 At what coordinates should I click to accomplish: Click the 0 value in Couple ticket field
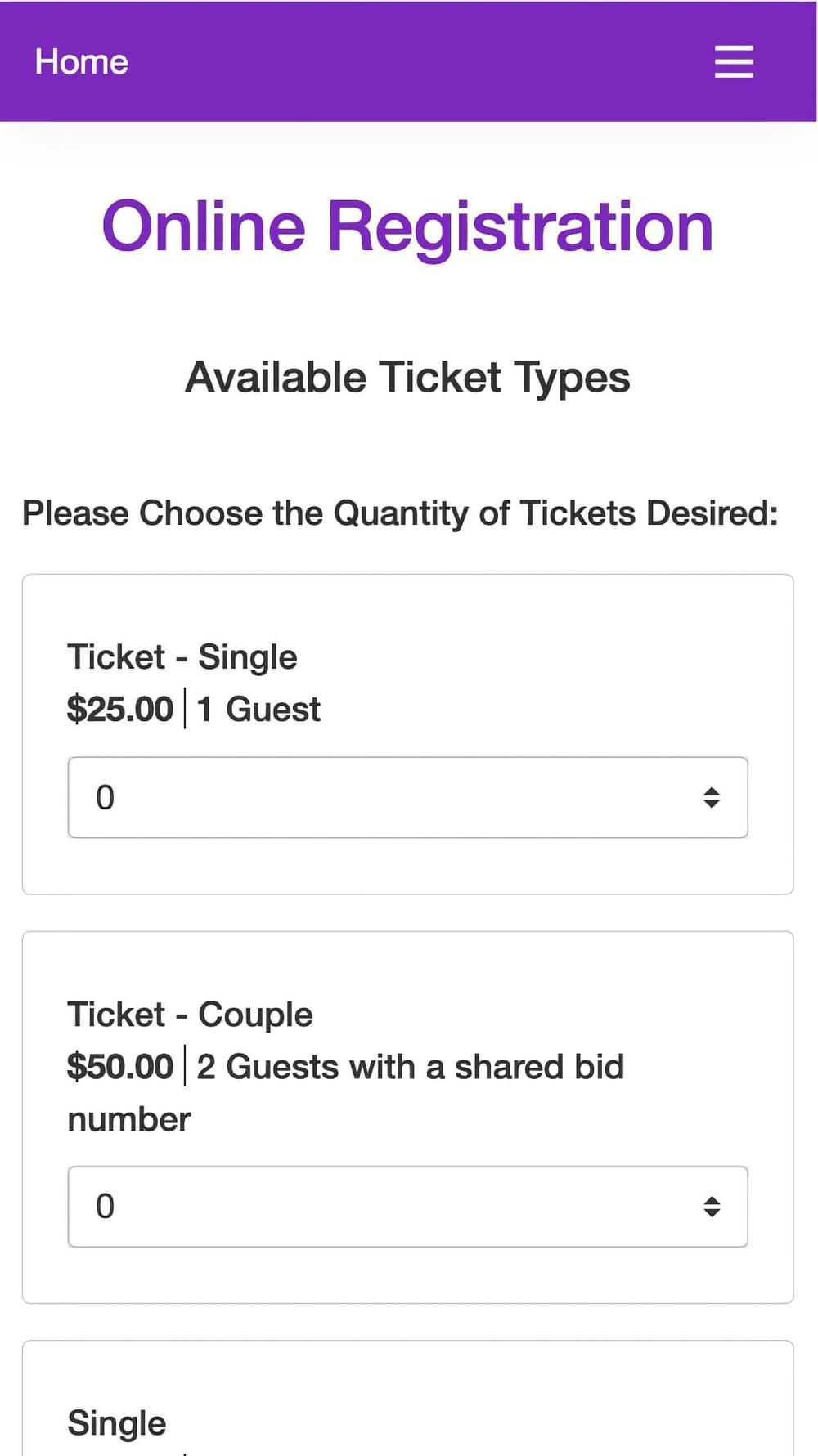[106, 1206]
